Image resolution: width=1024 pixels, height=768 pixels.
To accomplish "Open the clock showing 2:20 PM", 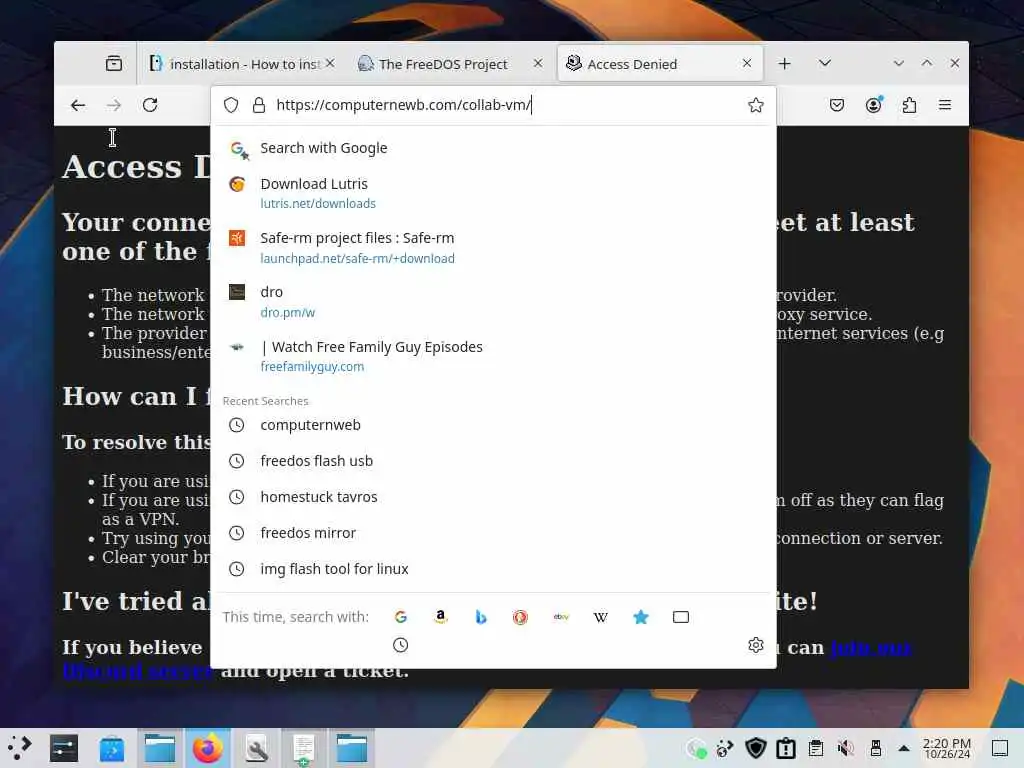I will [x=946, y=748].
